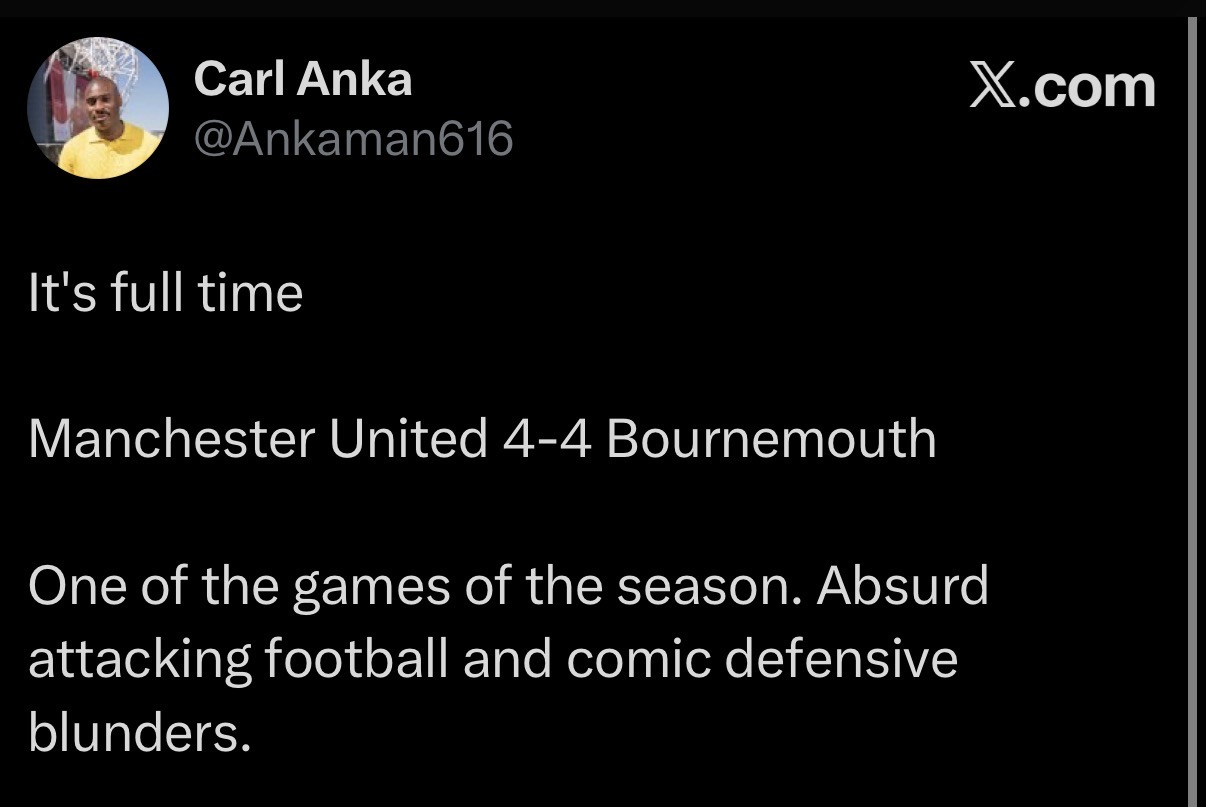Open the @Ankaman616 handle link
The image size is (1206, 807).
[x=353, y=139]
